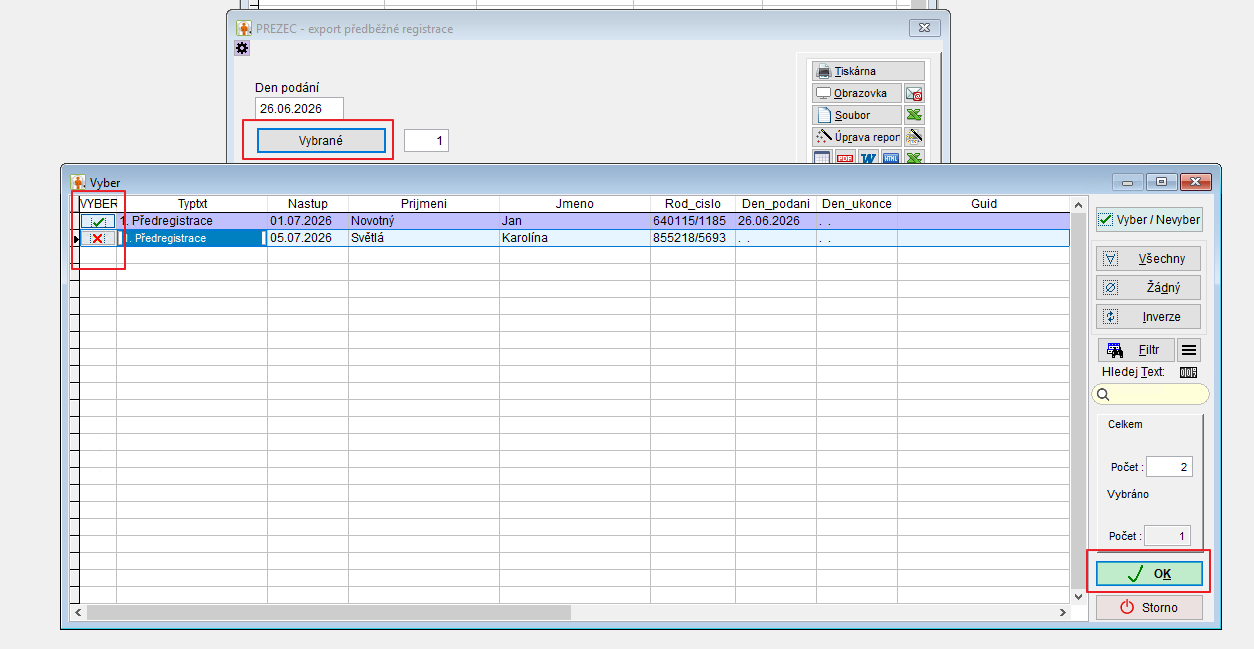
Task: Click birth number 640115/1185 cell
Action: [x=693, y=221]
